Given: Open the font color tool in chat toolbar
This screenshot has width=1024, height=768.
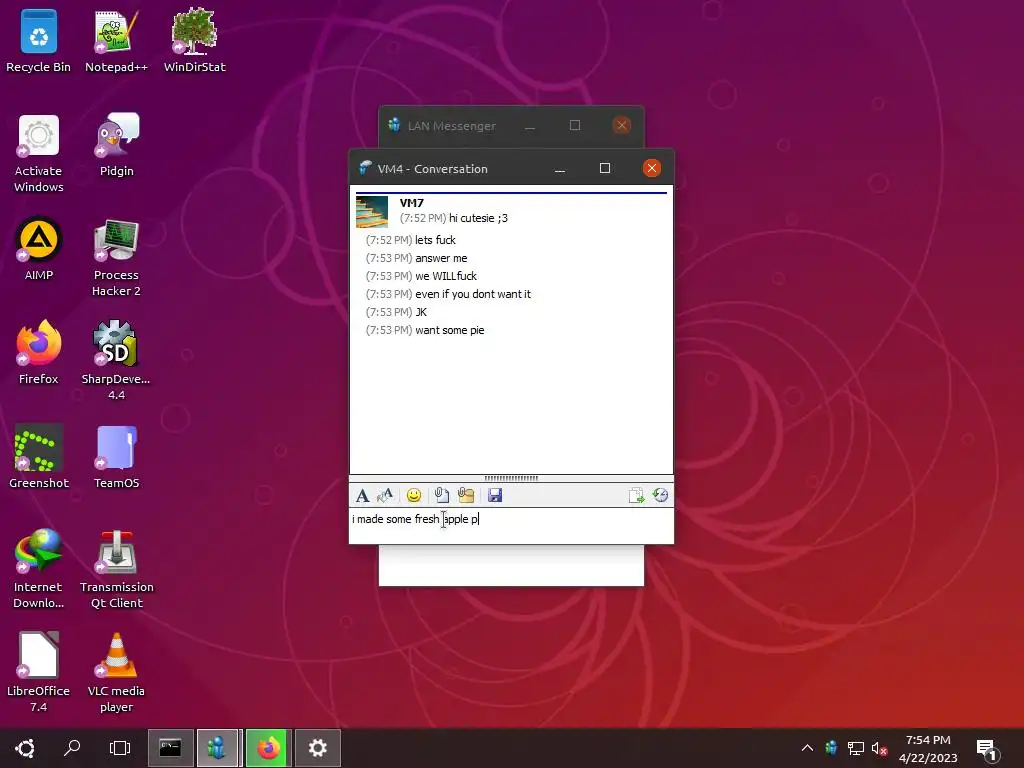Looking at the screenshot, I should tap(385, 495).
